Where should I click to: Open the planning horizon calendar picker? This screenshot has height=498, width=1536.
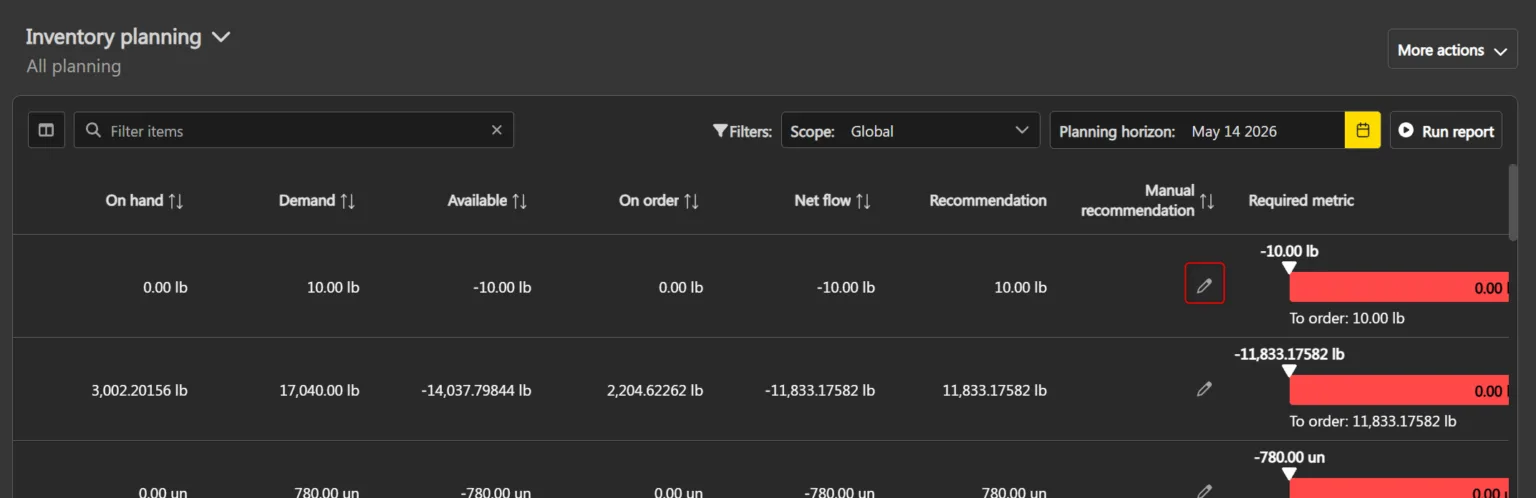coord(1362,130)
